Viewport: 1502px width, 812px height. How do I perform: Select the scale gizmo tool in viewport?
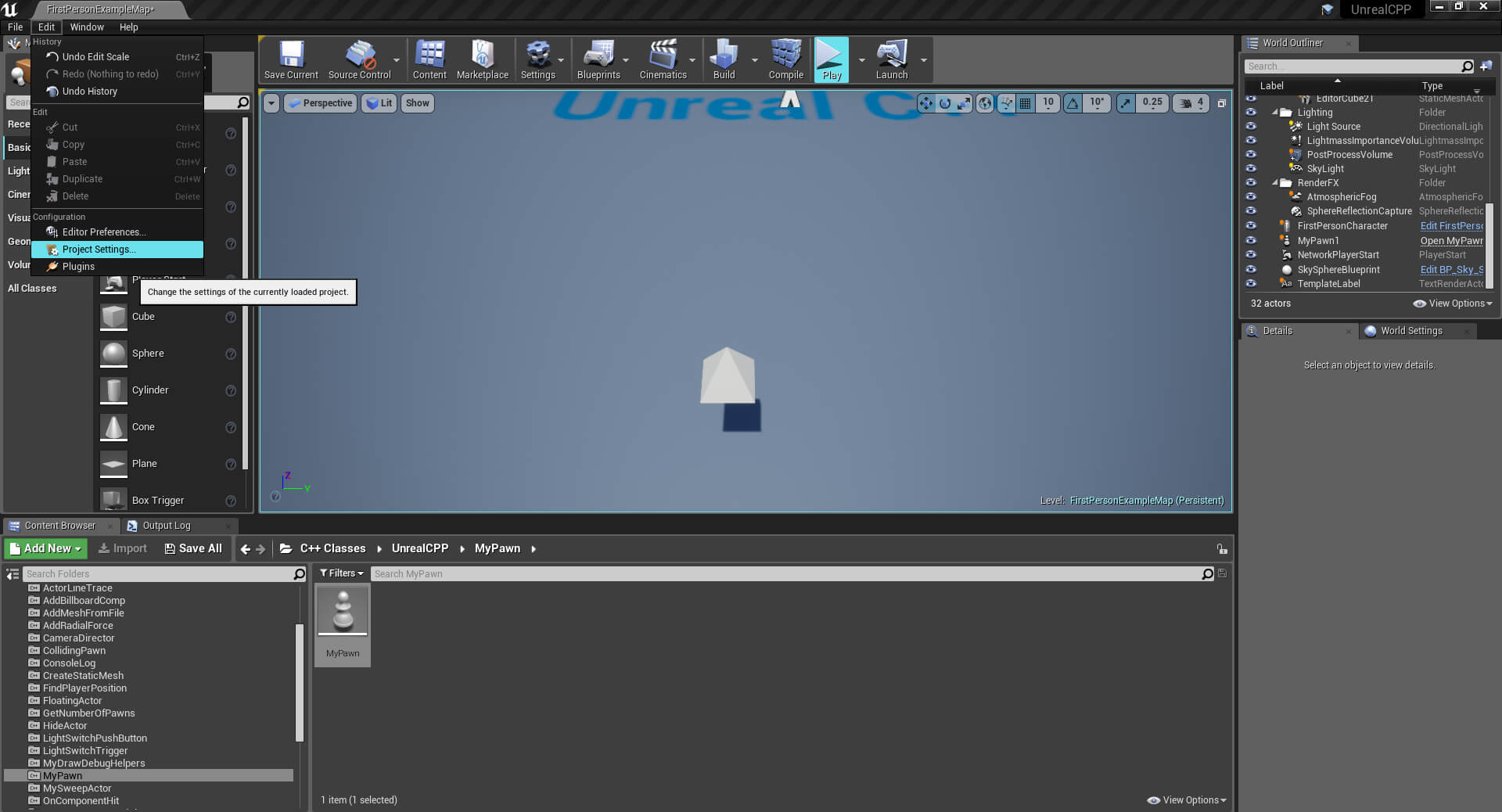click(x=964, y=103)
